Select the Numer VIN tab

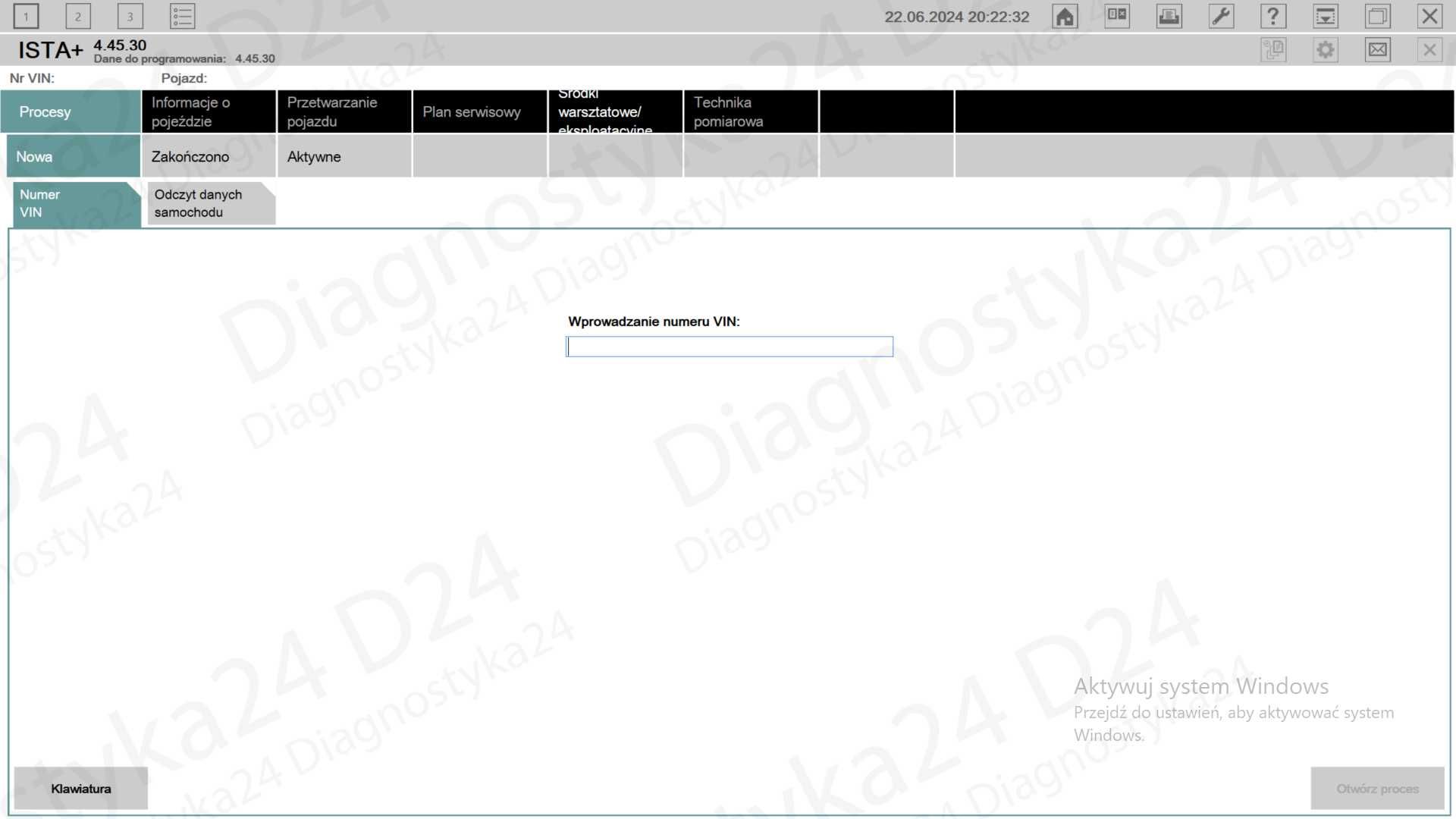[x=77, y=203]
